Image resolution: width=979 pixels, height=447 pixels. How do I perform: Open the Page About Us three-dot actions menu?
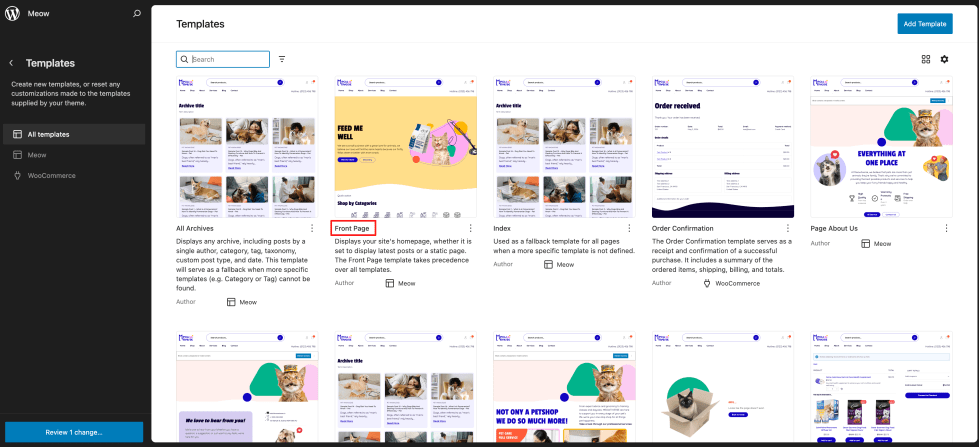coord(947,228)
